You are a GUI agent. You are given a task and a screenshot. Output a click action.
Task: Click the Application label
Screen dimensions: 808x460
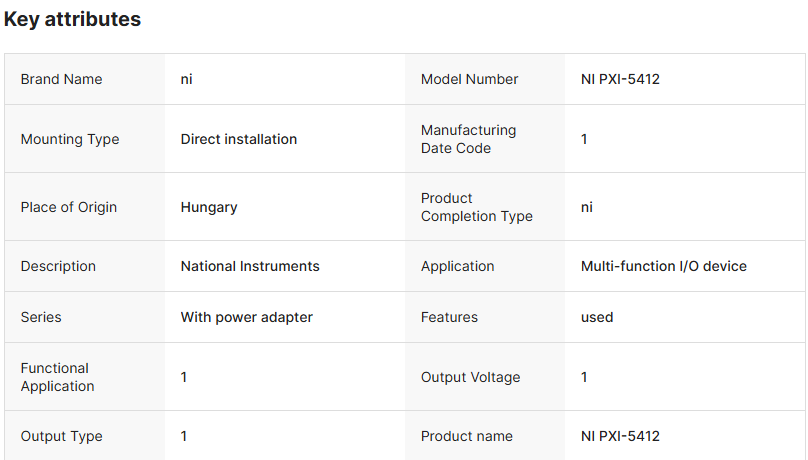point(457,266)
